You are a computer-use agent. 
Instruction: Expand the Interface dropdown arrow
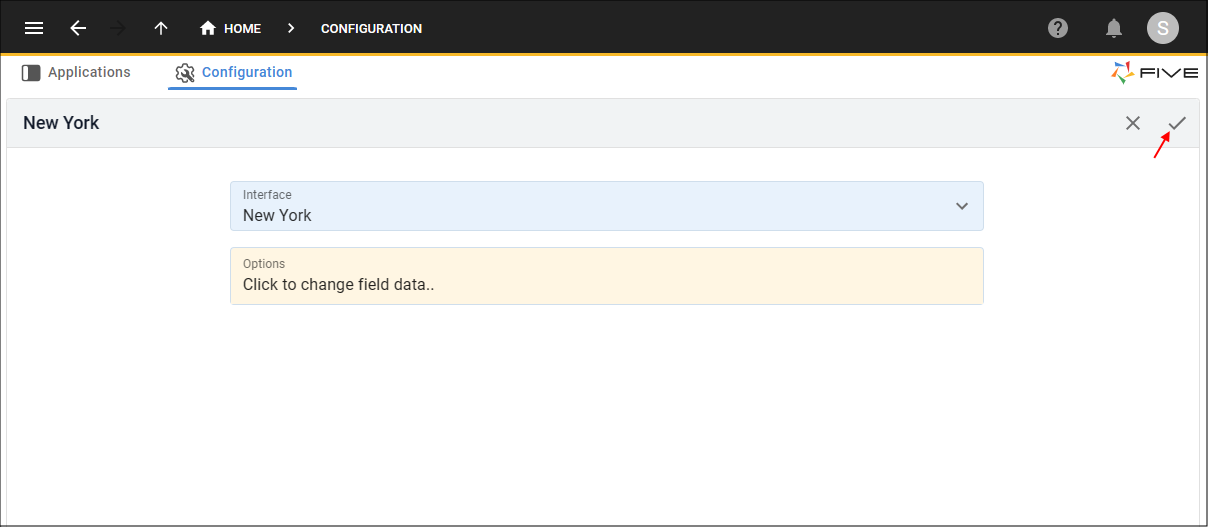coord(962,206)
